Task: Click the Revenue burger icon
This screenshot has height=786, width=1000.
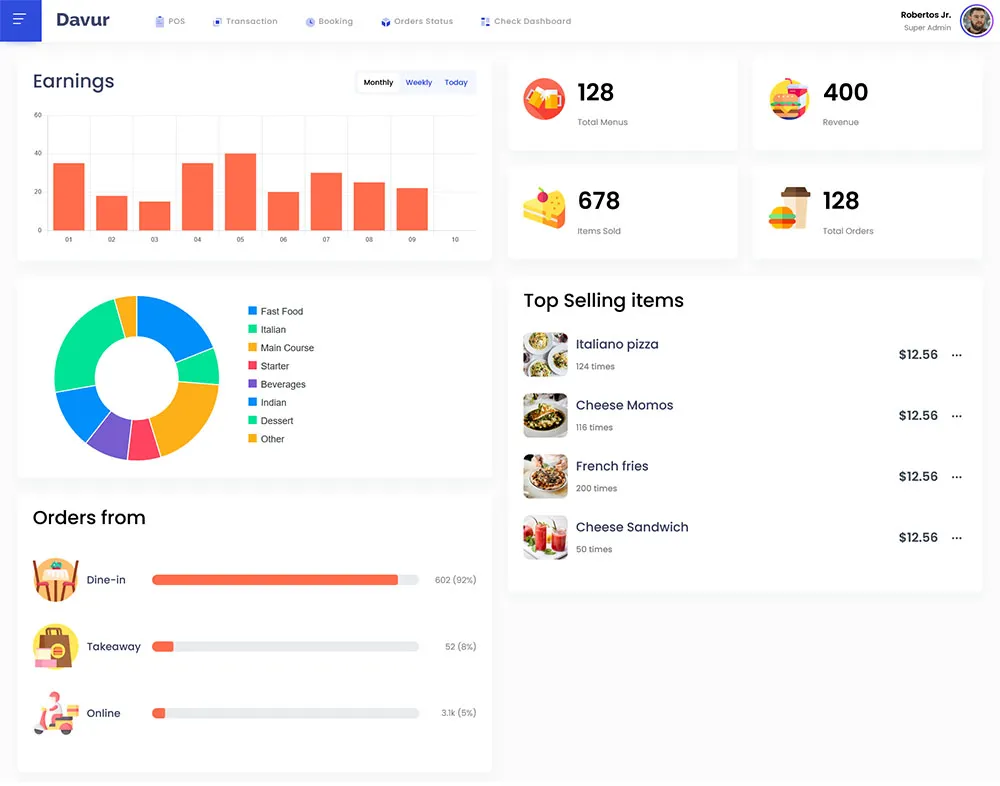Action: tap(790, 99)
